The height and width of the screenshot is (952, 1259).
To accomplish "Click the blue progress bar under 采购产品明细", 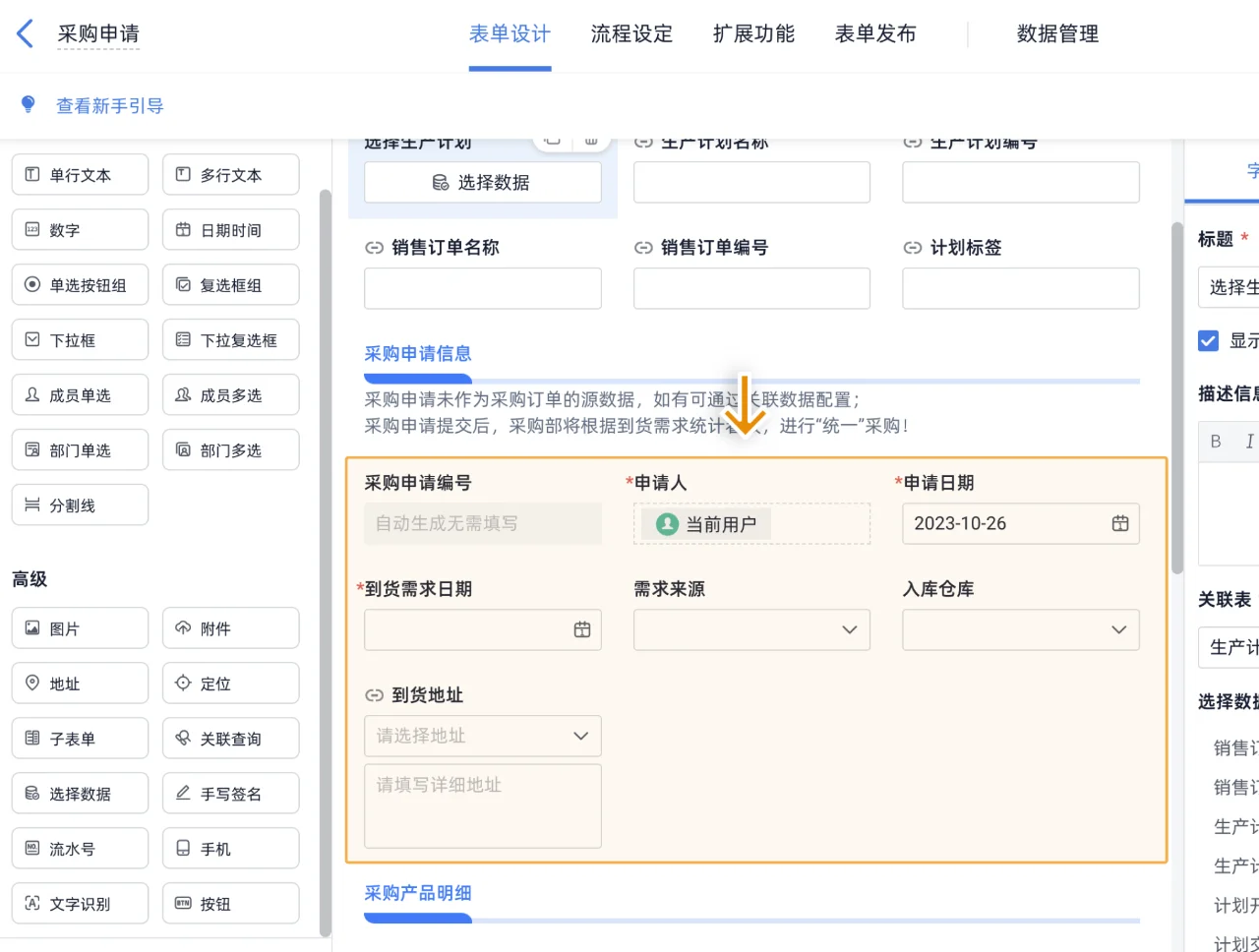I will [x=417, y=918].
